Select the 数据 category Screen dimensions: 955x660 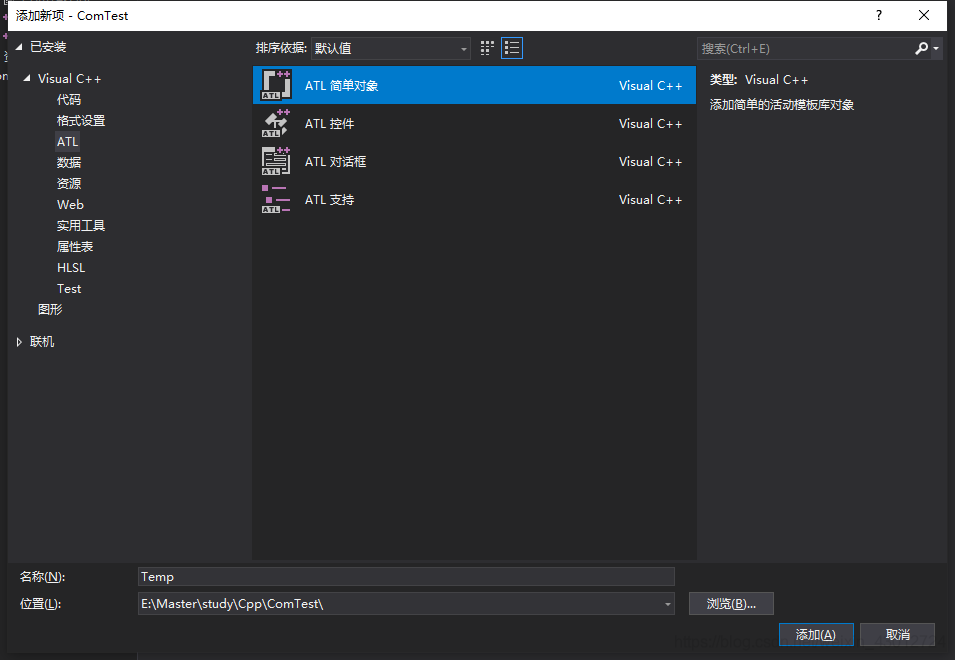[x=69, y=163]
